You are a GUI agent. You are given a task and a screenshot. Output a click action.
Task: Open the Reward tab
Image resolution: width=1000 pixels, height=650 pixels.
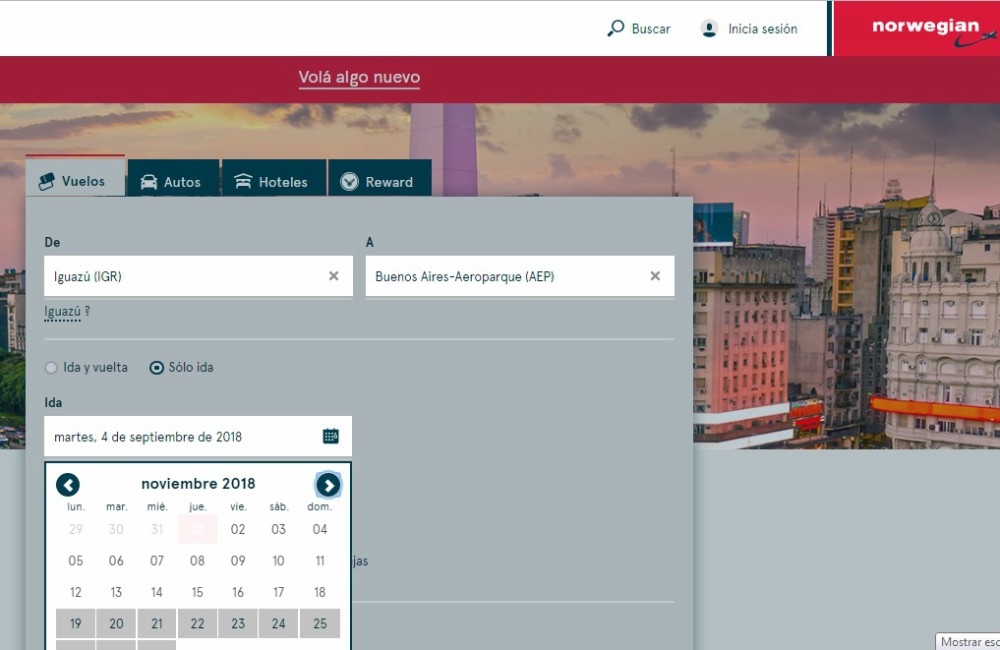pyautogui.click(x=378, y=182)
